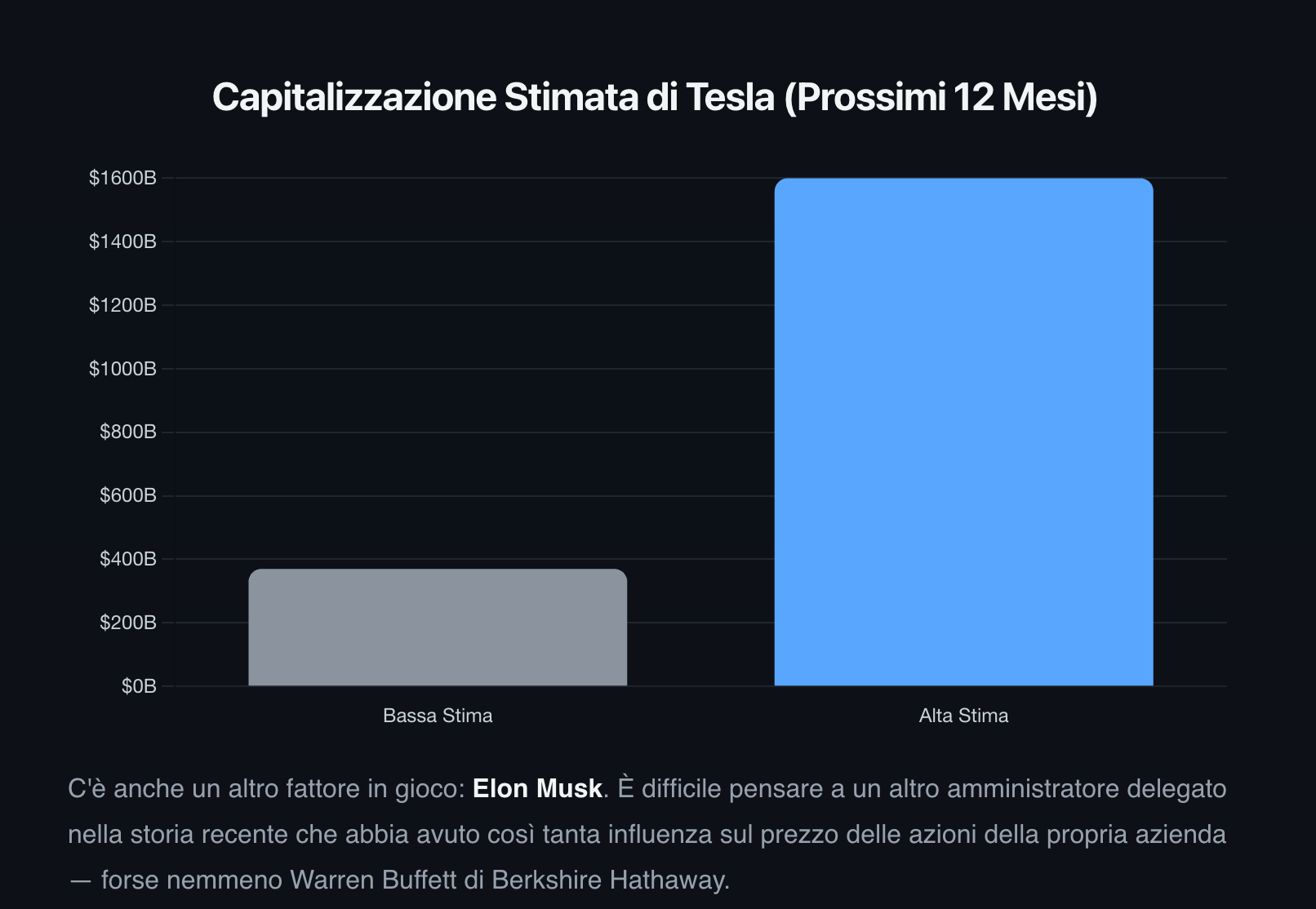This screenshot has width=1316, height=909.
Task: Click the blue Alta Stima bar
Action: 963,432
